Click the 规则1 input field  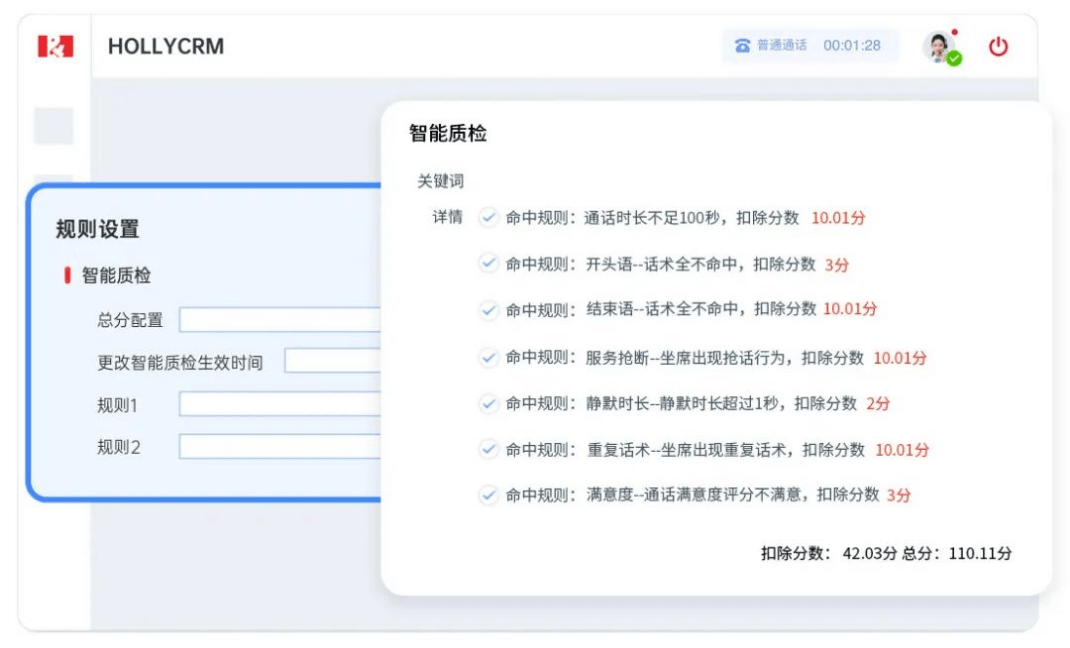pos(280,404)
